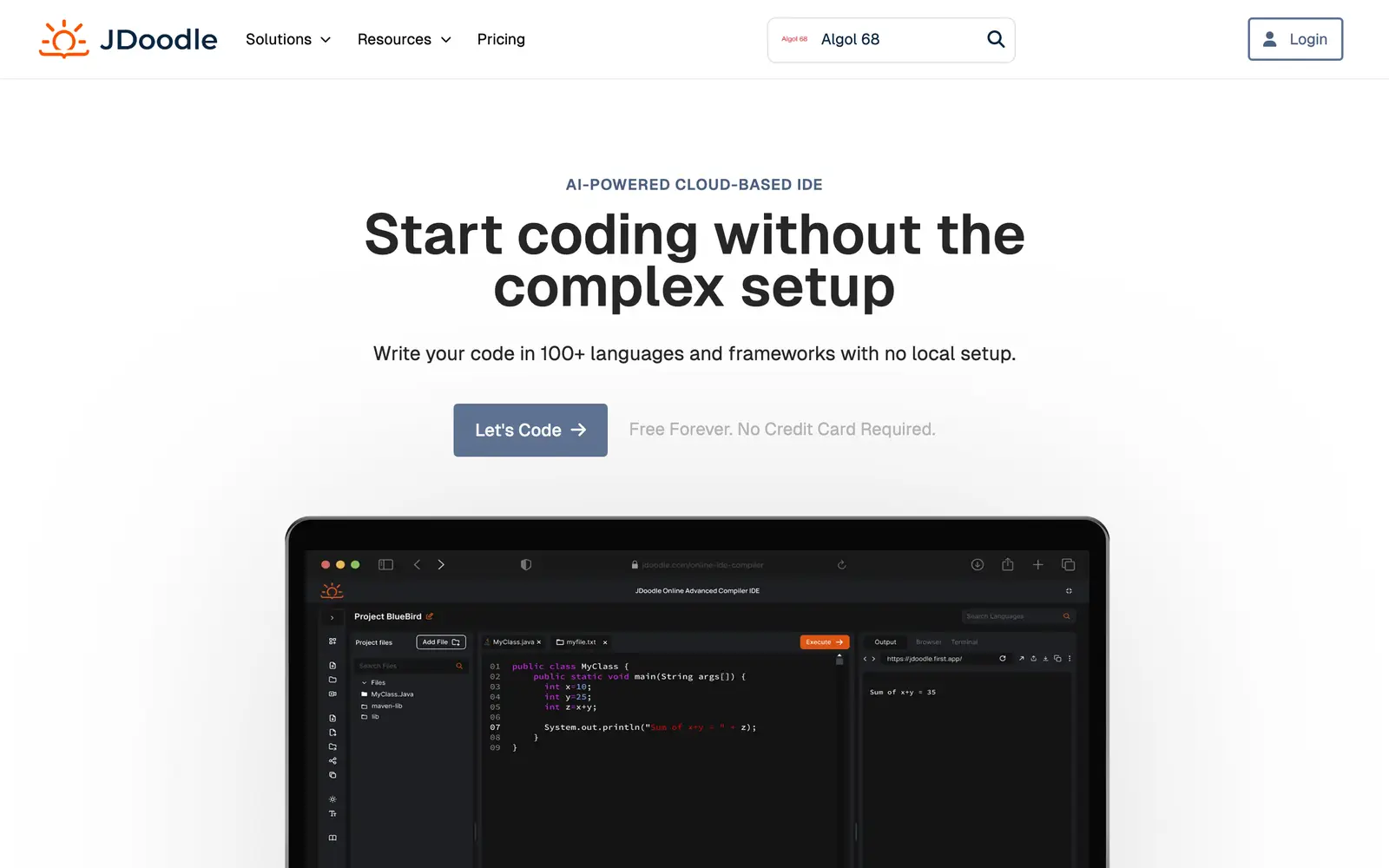Click 'Free Forever. No Credit Card Required.' text
The image size is (1389, 868).
tap(782, 430)
